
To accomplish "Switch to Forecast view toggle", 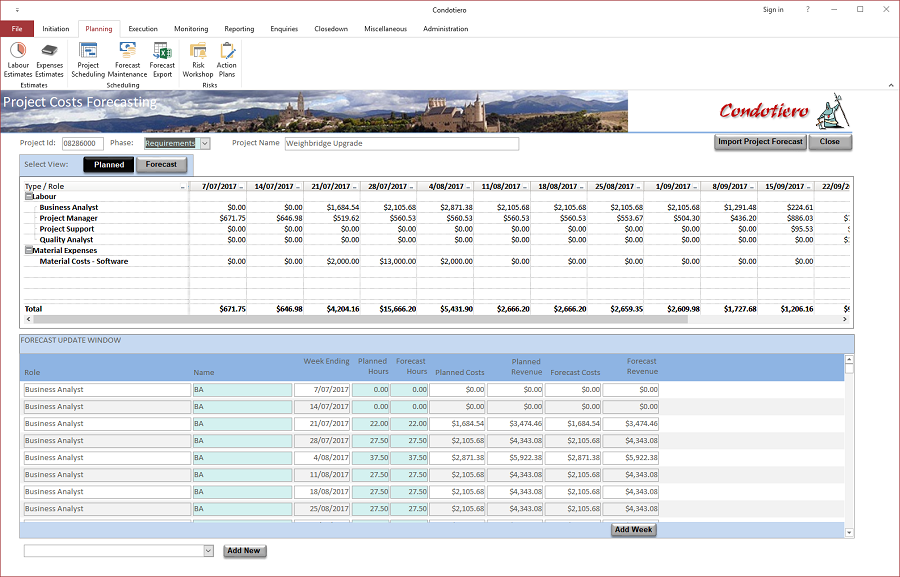I will tap(161, 165).
